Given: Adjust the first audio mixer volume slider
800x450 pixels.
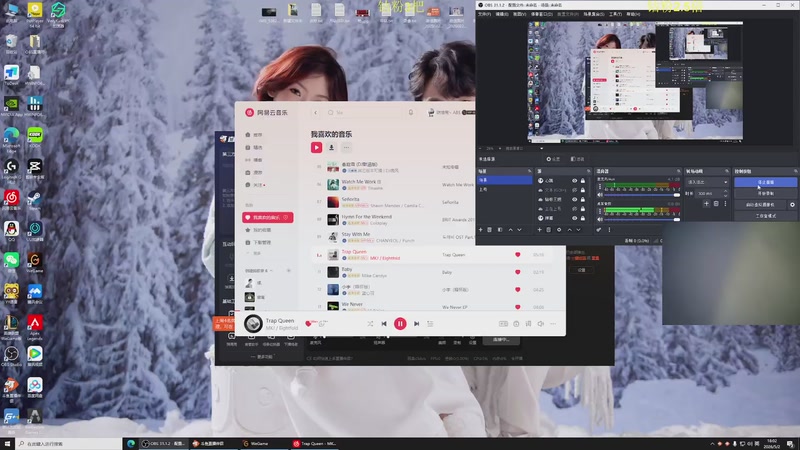Looking at the screenshot, I should pos(640,195).
